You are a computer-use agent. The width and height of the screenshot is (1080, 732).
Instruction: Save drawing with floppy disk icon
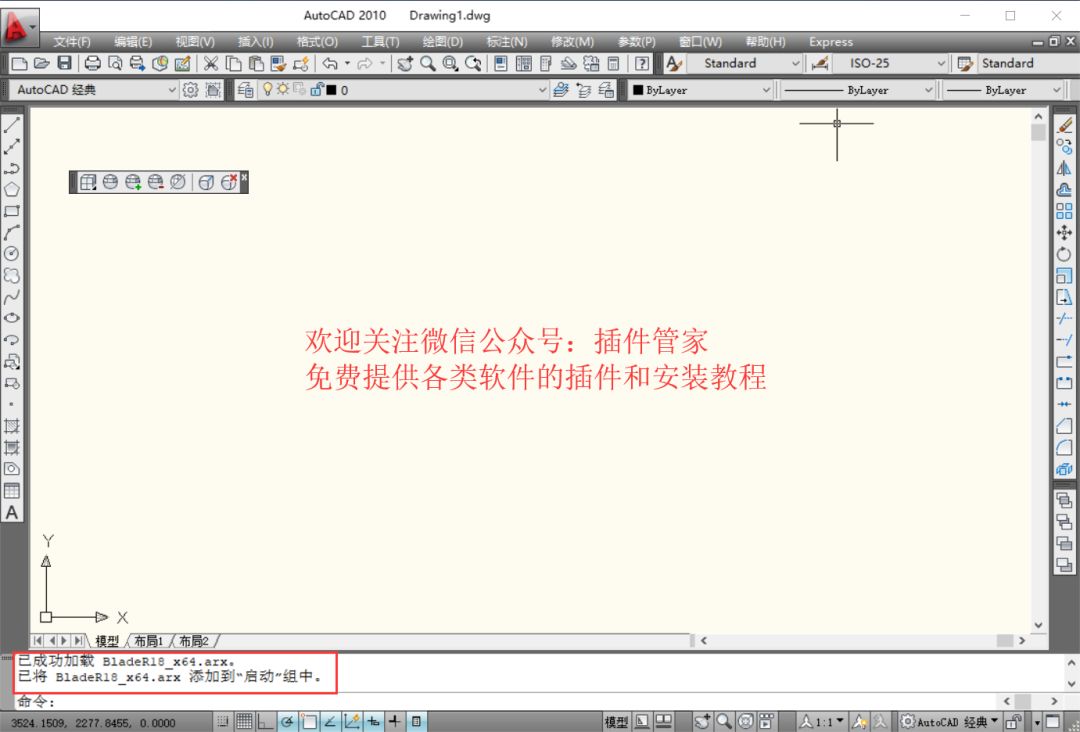click(64, 63)
